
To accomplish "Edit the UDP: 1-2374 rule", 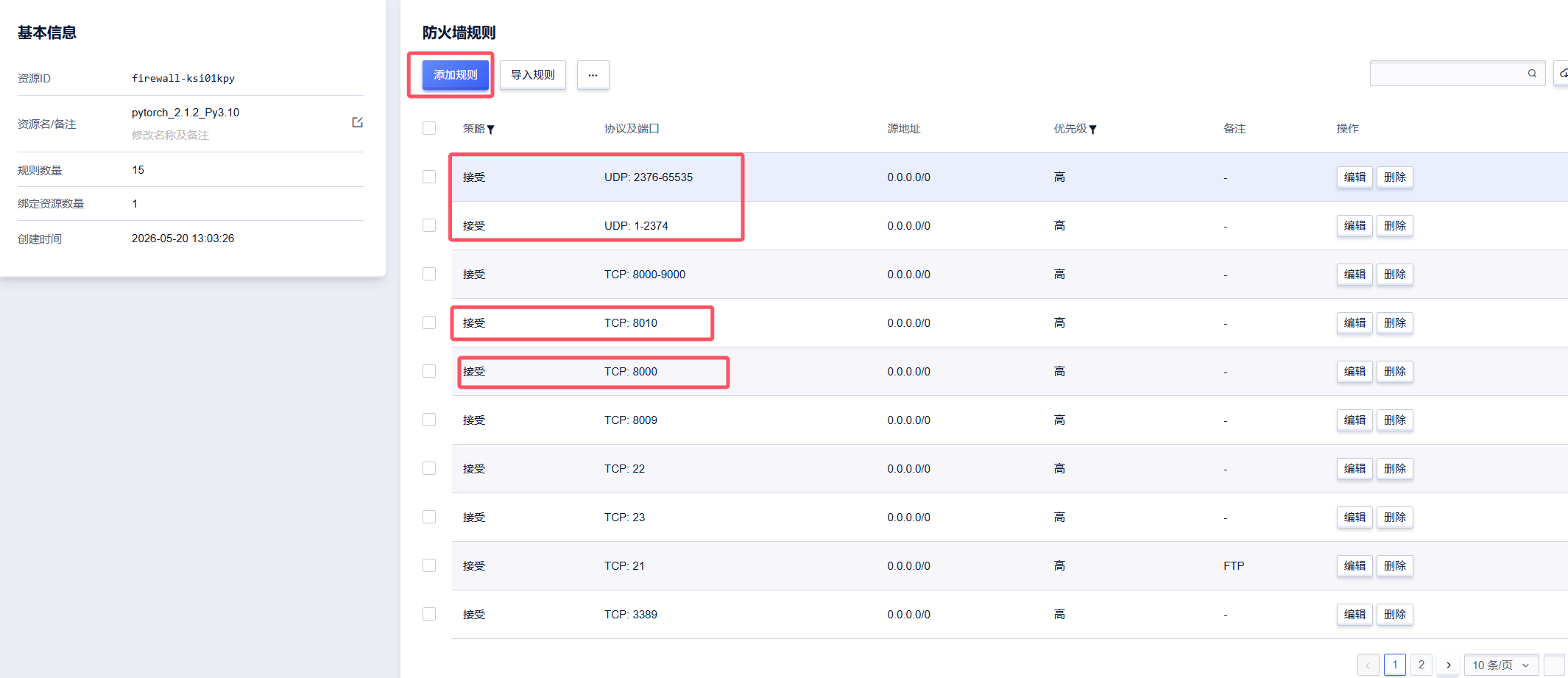I will (x=1355, y=226).
